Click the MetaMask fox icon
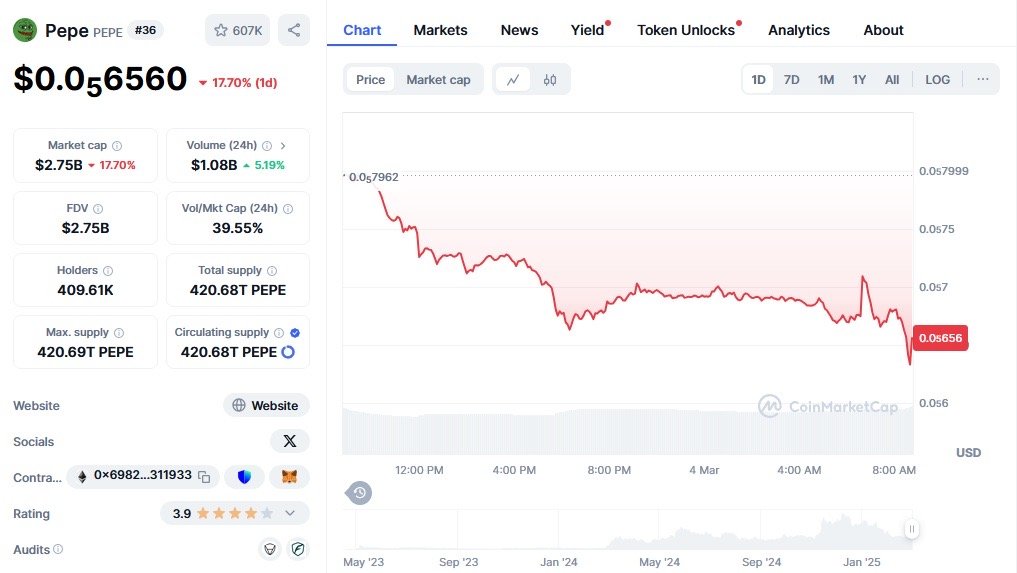Image resolution: width=1017 pixels, height=573 pixels. pos(289,477)
